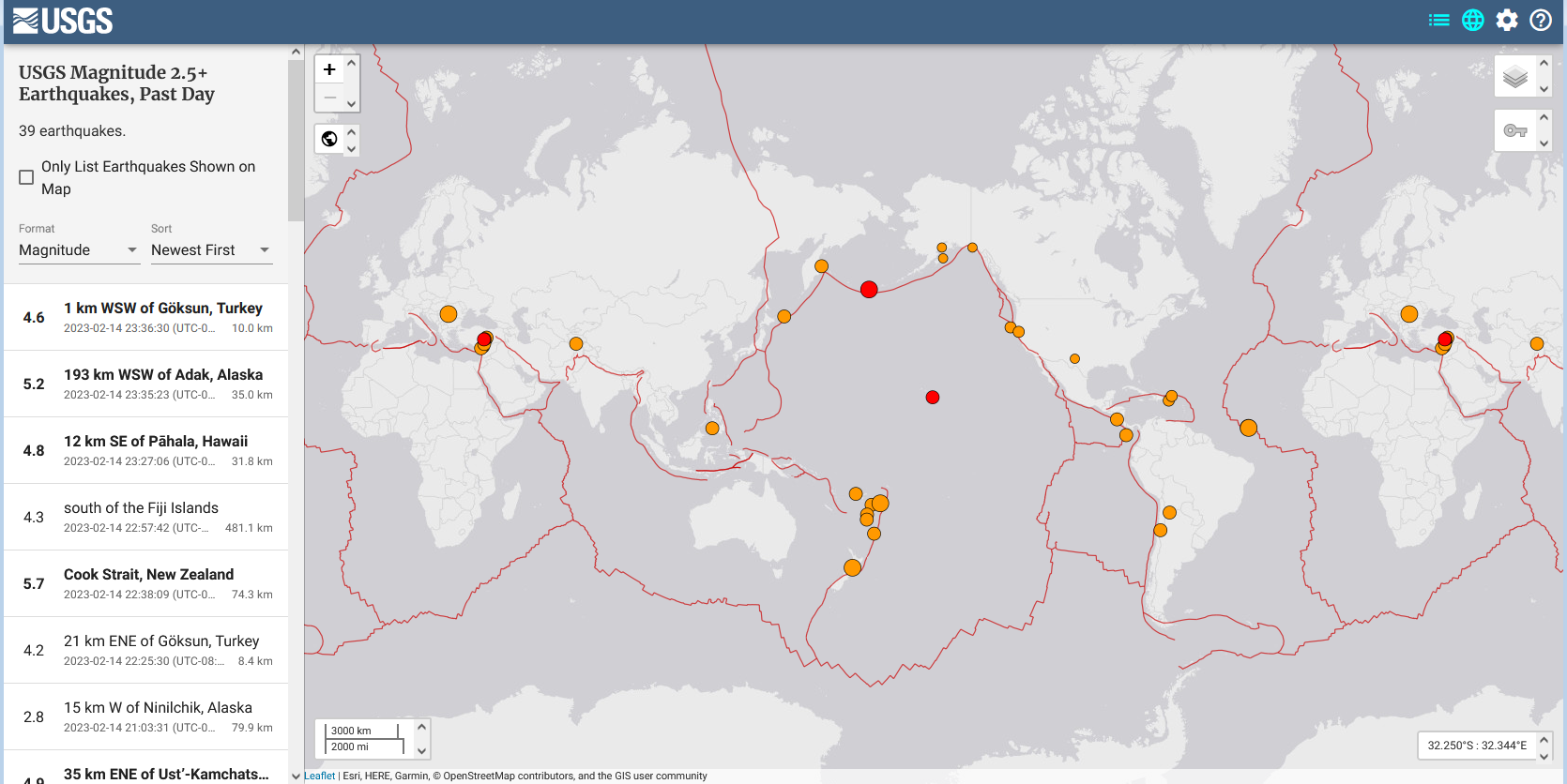Click the orange marker near Japan
This screenshot has width=1567, height=784.
pyautogui.click(x=784, y=317)
